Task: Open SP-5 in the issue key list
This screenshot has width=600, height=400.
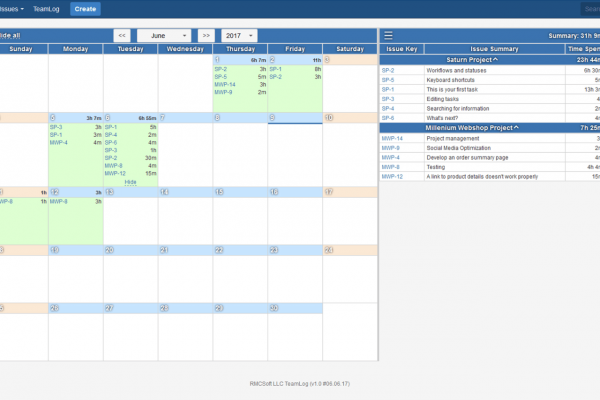Action: 388,80
